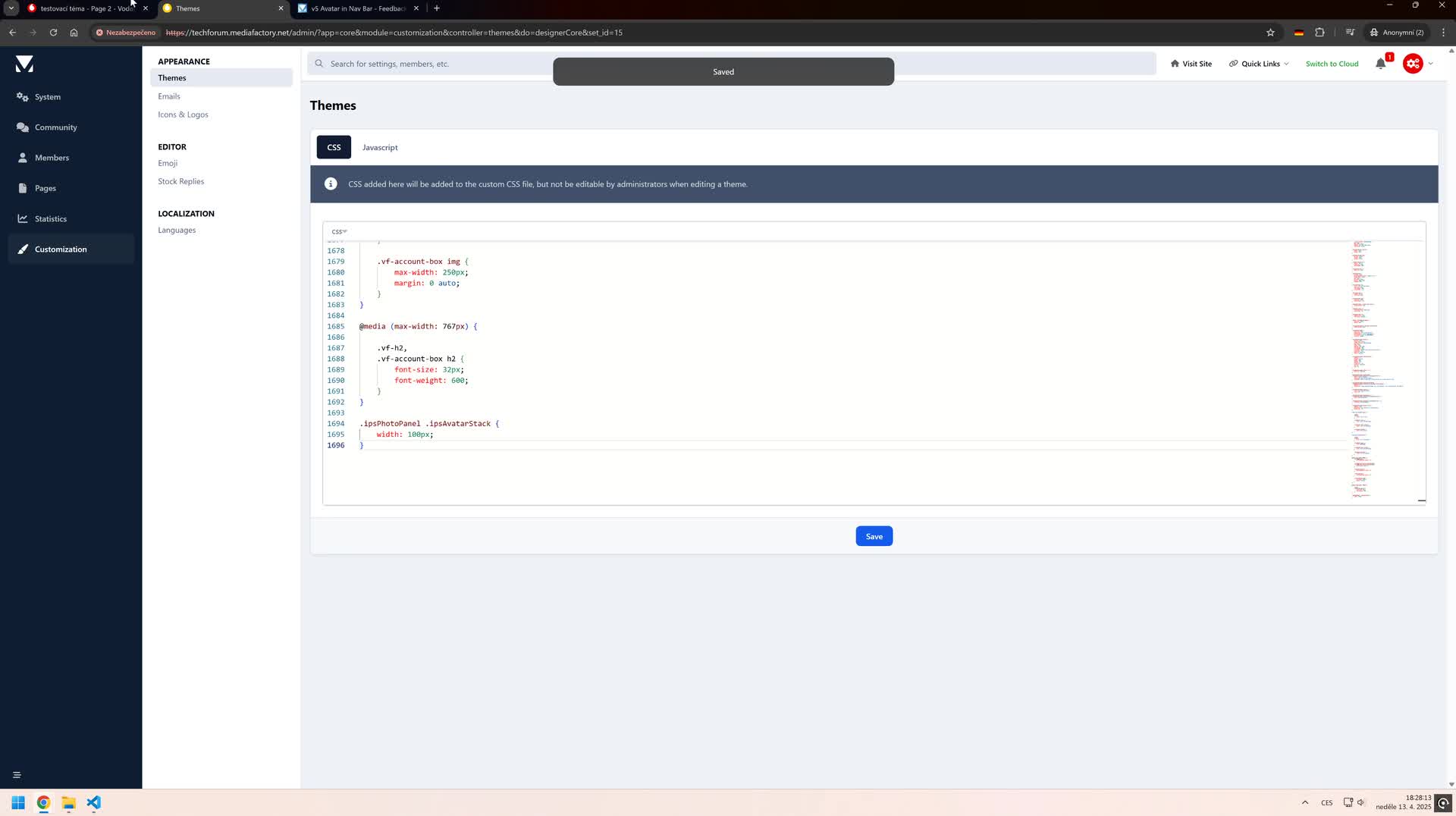Click the German flag extension icon

click(x=1299, y=33)
